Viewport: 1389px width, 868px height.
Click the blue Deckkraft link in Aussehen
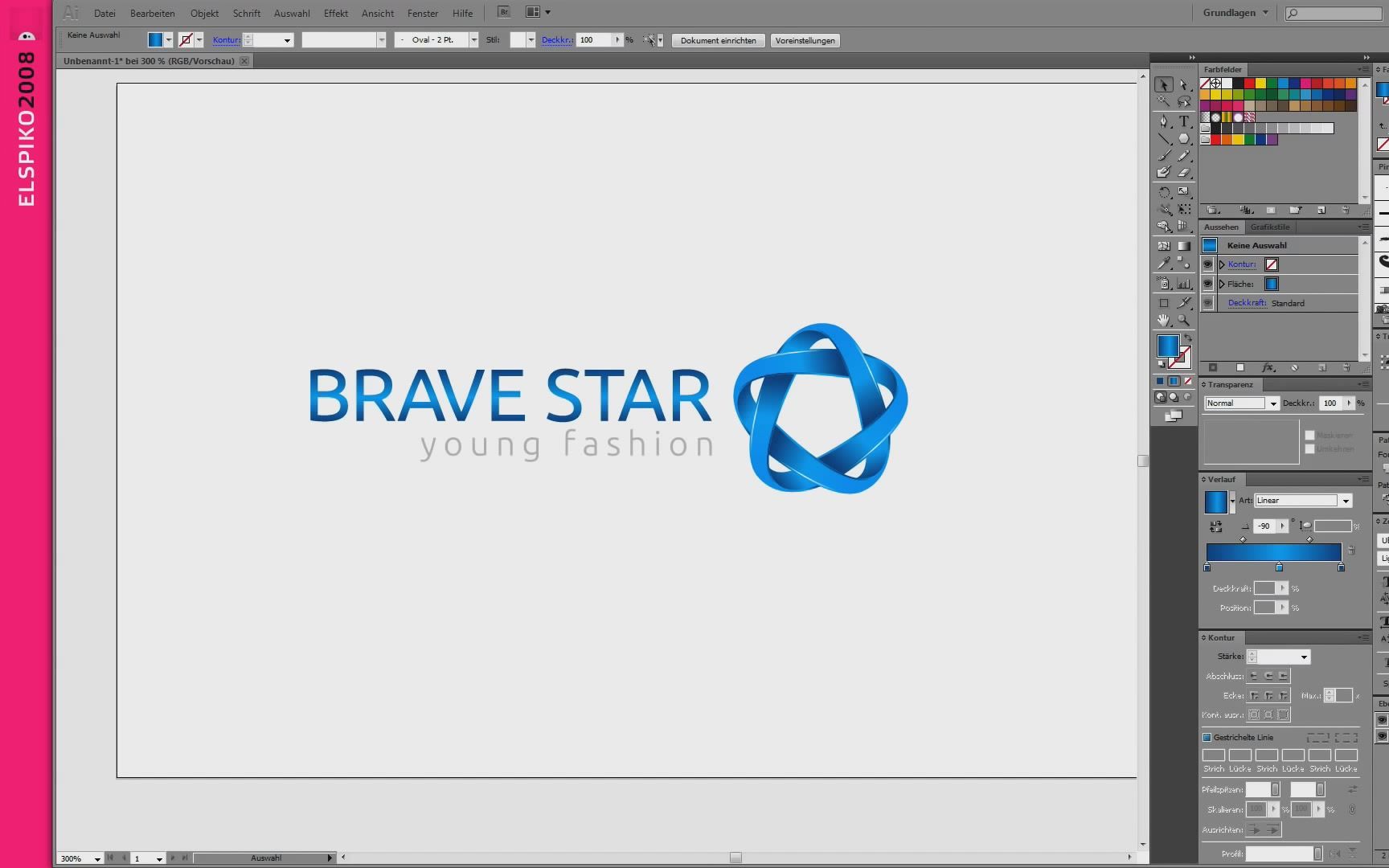1247,303
